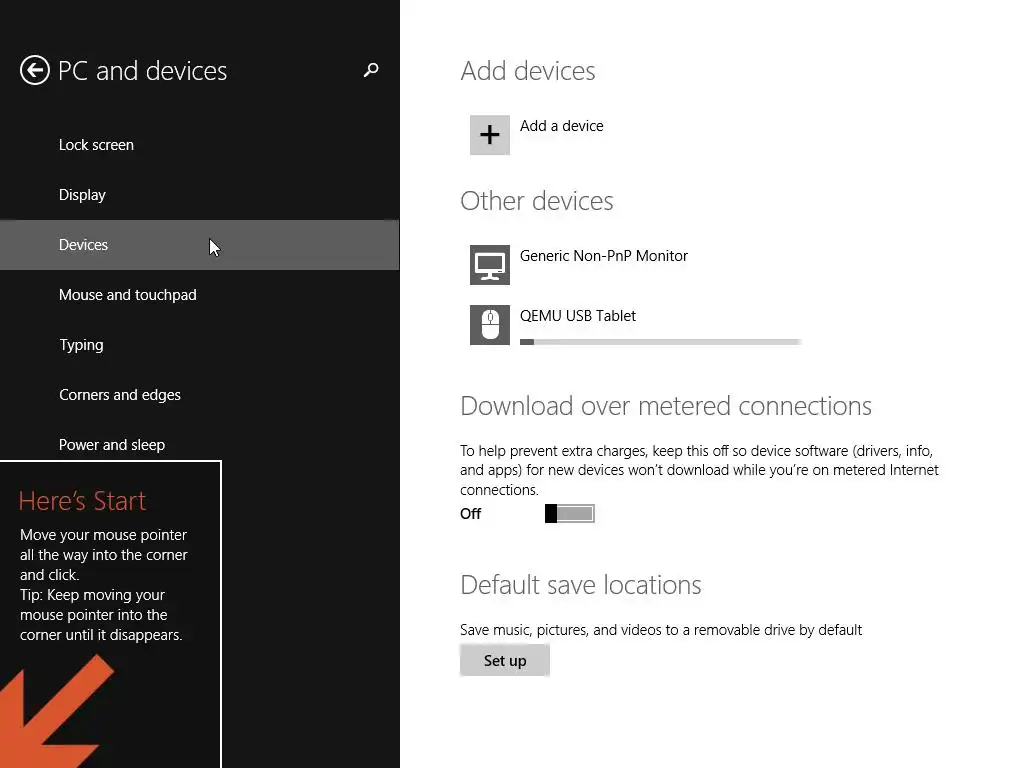Screen dimensions: 1024x768
Task: Open Lock screen settings
Action: [x=96, y=145]
